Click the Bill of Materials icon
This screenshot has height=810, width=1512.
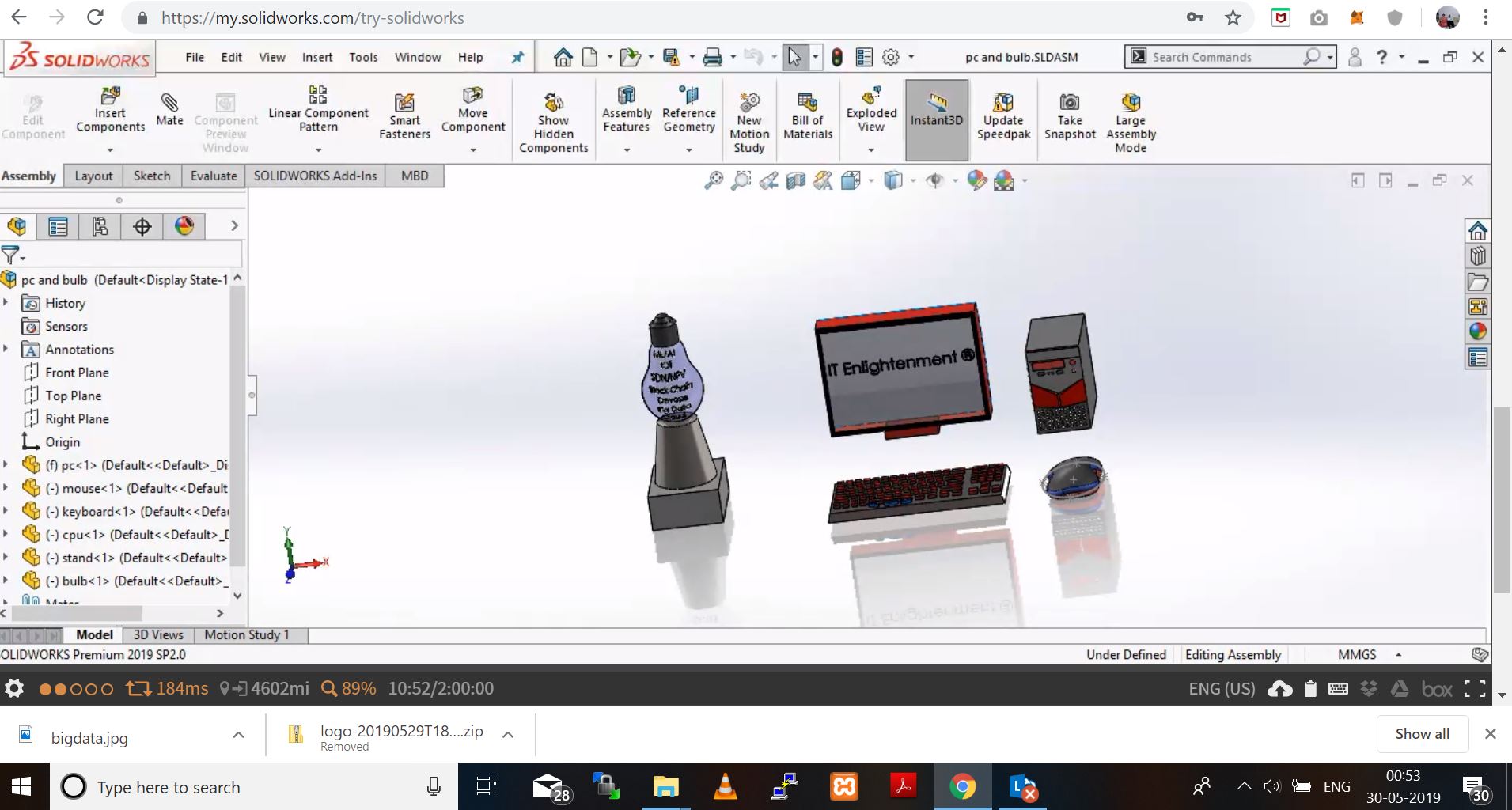pyautogui.click(x=807, y=115)
